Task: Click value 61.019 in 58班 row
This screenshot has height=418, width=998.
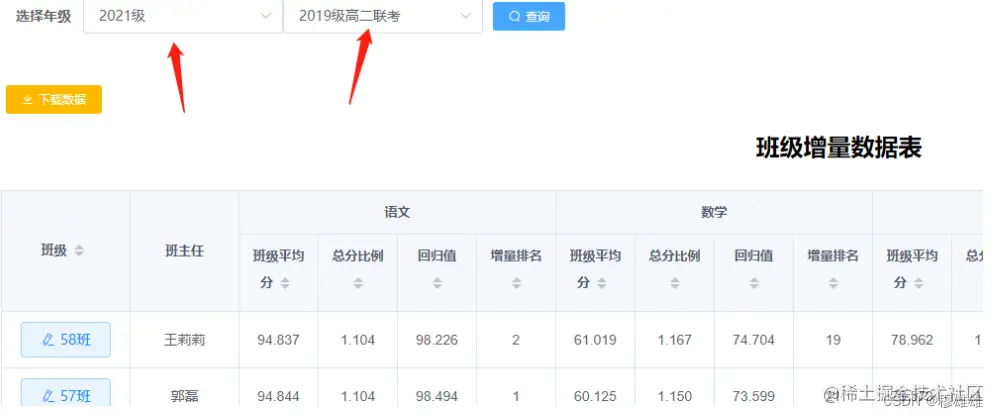Action: point(595,340)
